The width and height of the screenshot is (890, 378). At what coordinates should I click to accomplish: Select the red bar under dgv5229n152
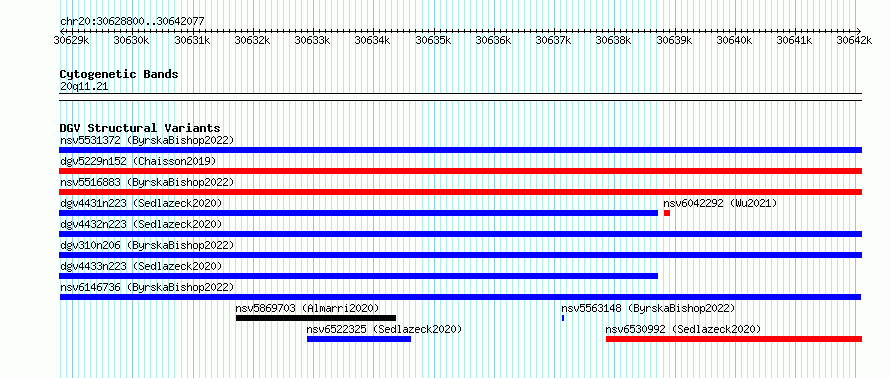[460, 171]
